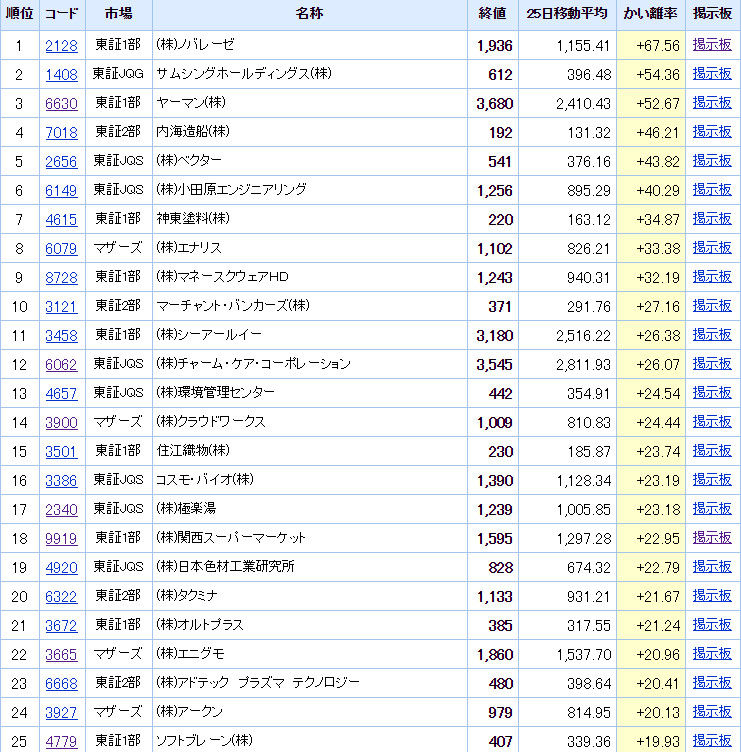The height and width of the screenshot is (752, 741).
Task: Open 掲示板 link for コスモ・バイオ row
Action: [712, 480]
